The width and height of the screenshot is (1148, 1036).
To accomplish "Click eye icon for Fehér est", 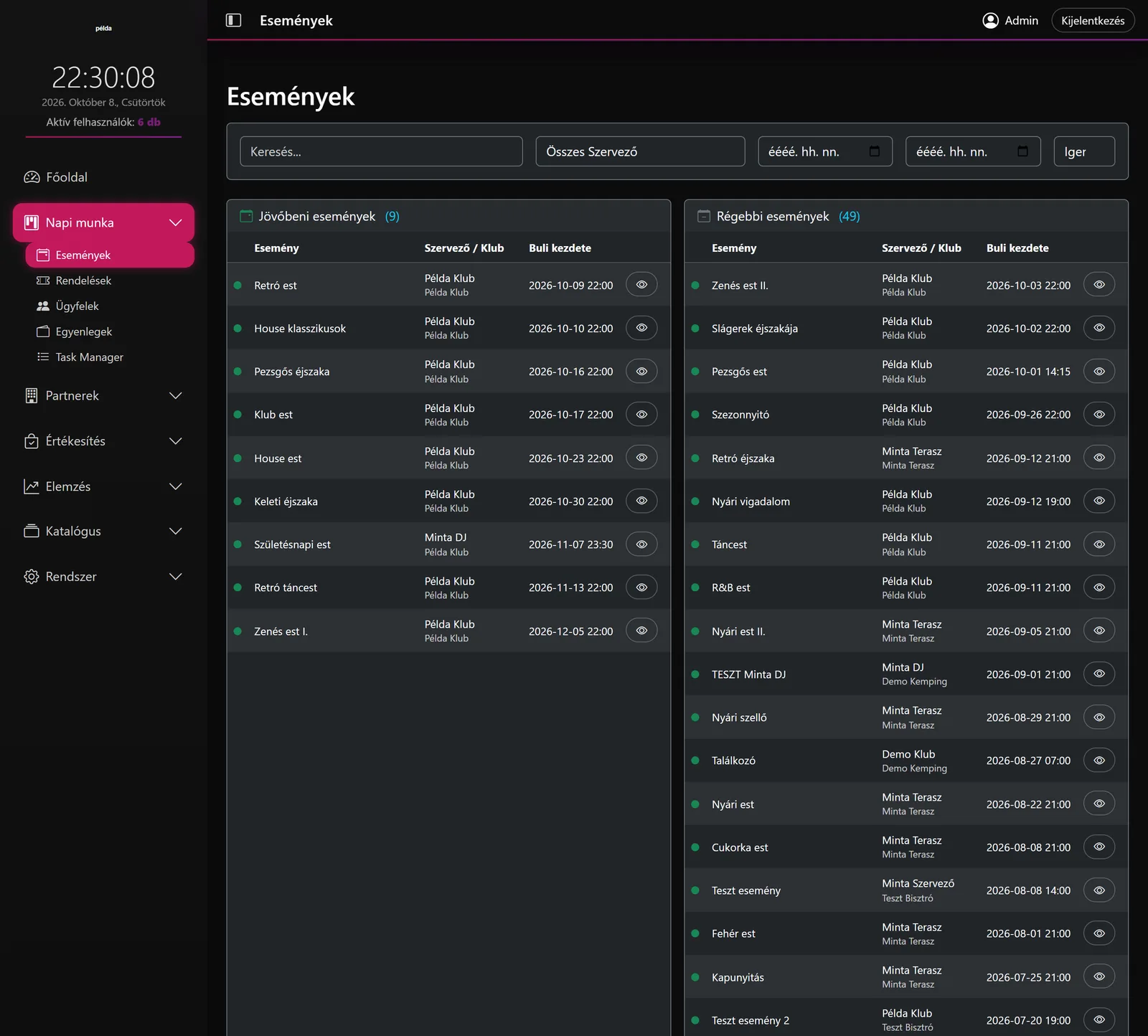I will tap(1099, 933).
